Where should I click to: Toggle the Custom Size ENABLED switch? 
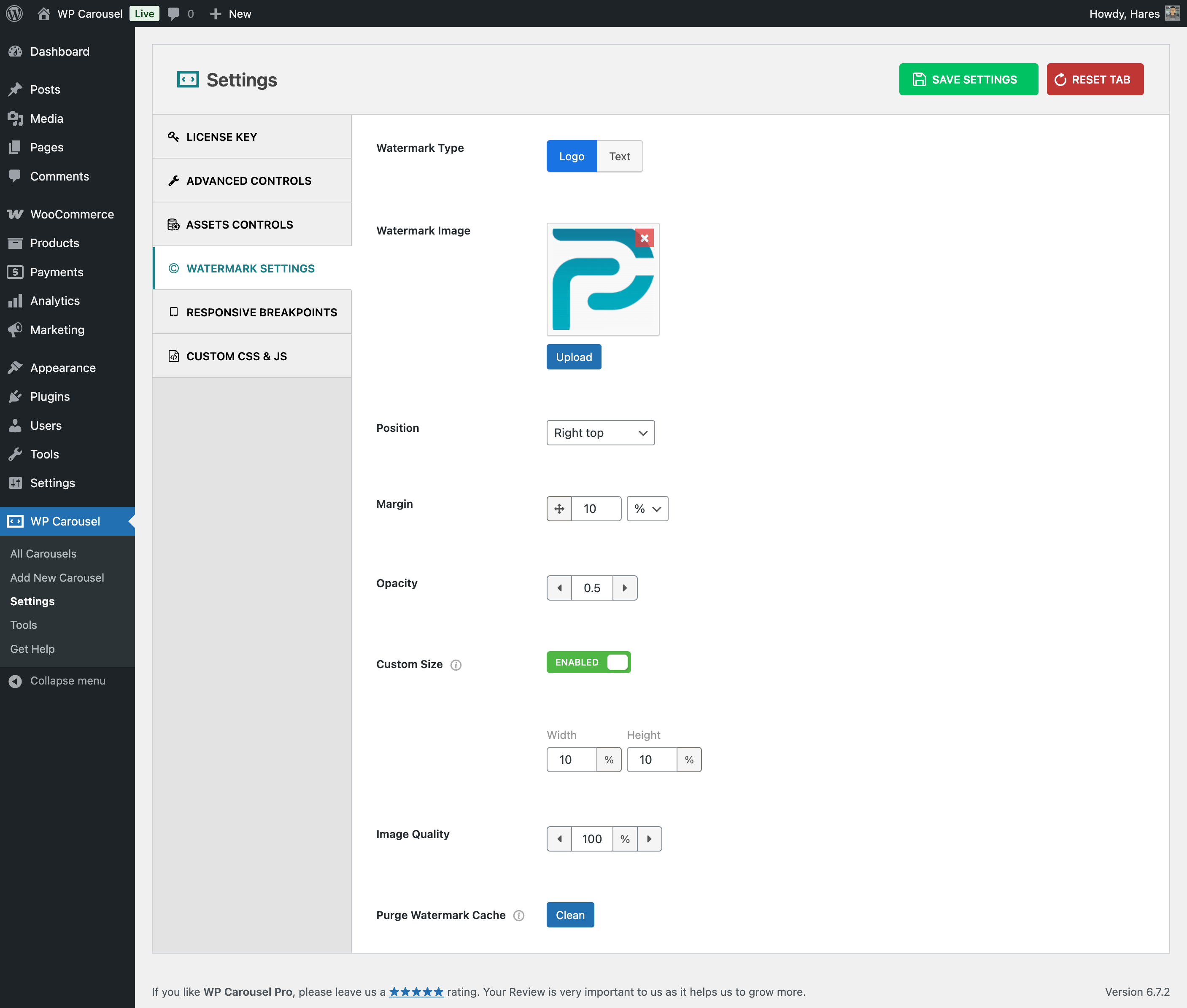click(588, 662)
